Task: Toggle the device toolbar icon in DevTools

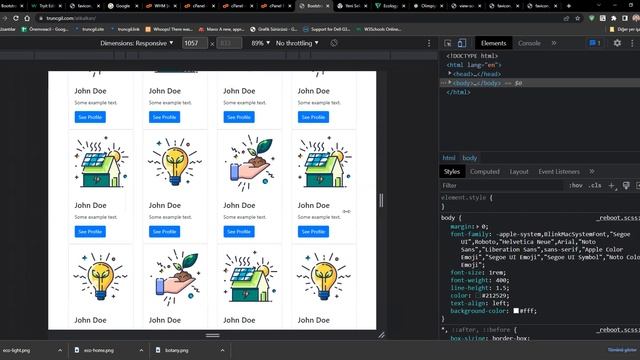Action: [462, 43]
